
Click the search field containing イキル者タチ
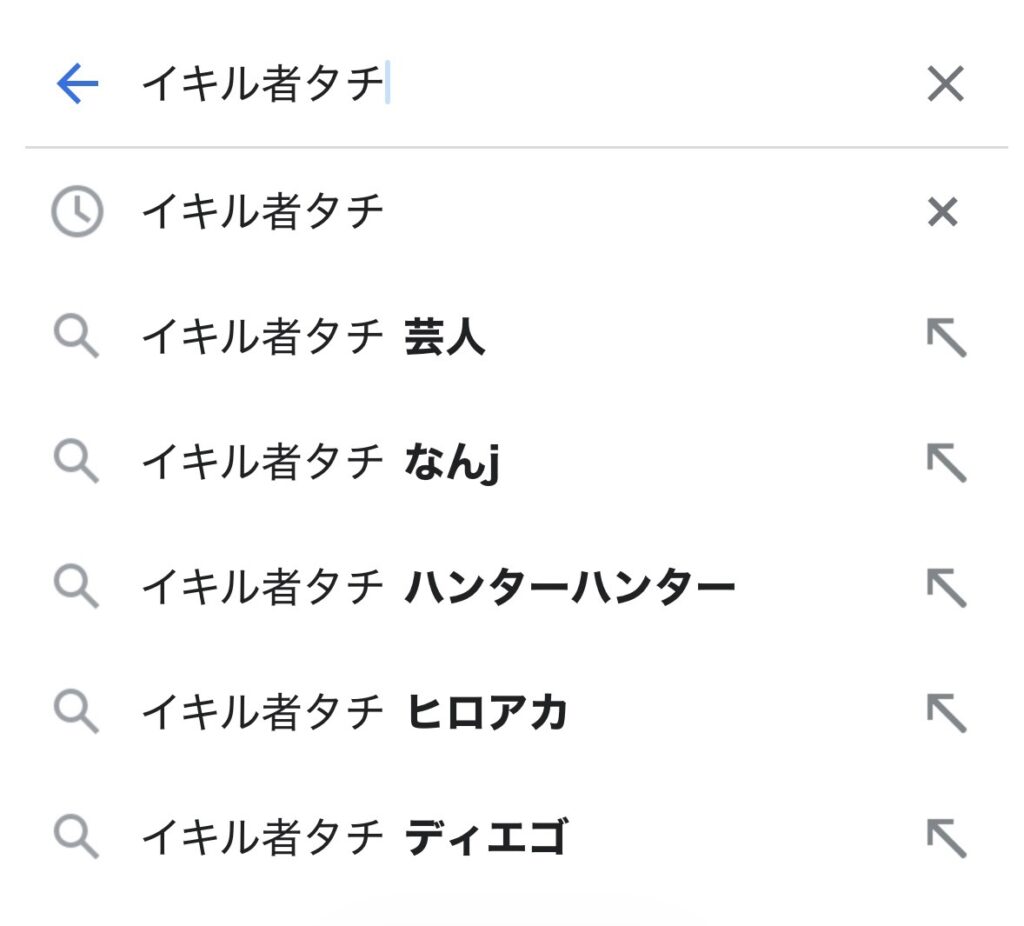pyautogui.click(x=500, y=85)
